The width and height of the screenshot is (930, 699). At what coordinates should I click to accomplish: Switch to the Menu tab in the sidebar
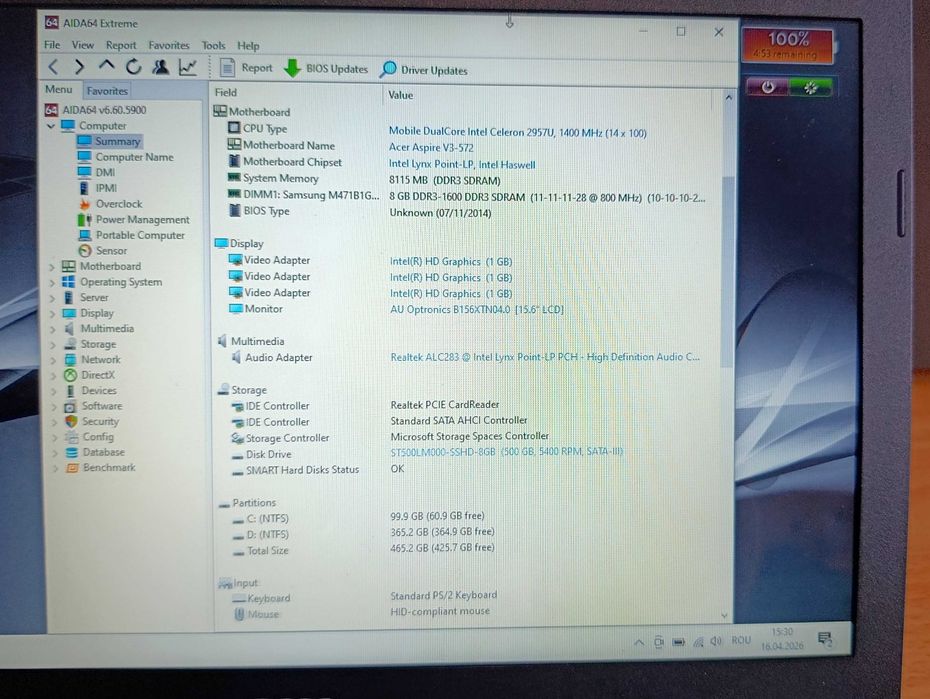(x=59, y=90)
